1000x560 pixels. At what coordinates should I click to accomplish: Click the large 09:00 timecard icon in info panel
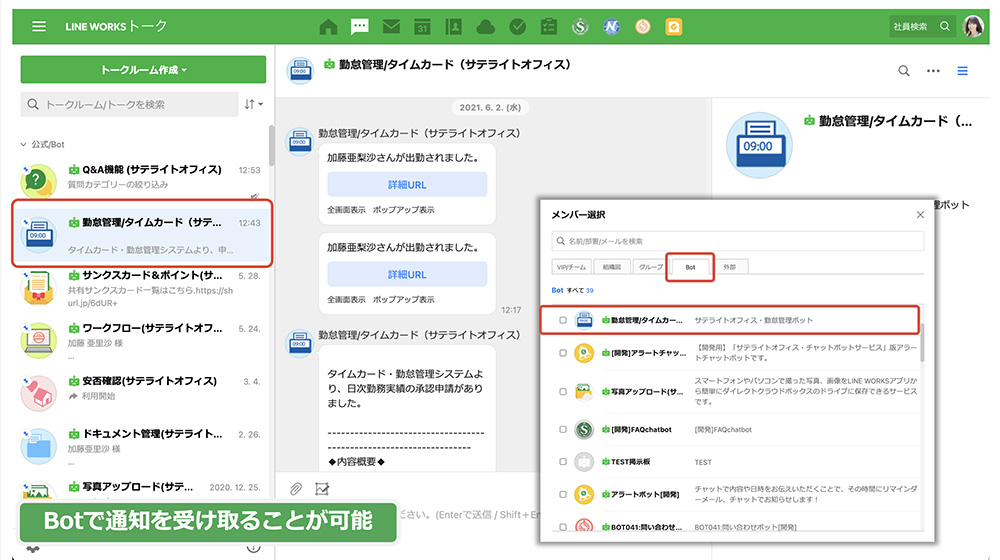(x=759, y=145)
